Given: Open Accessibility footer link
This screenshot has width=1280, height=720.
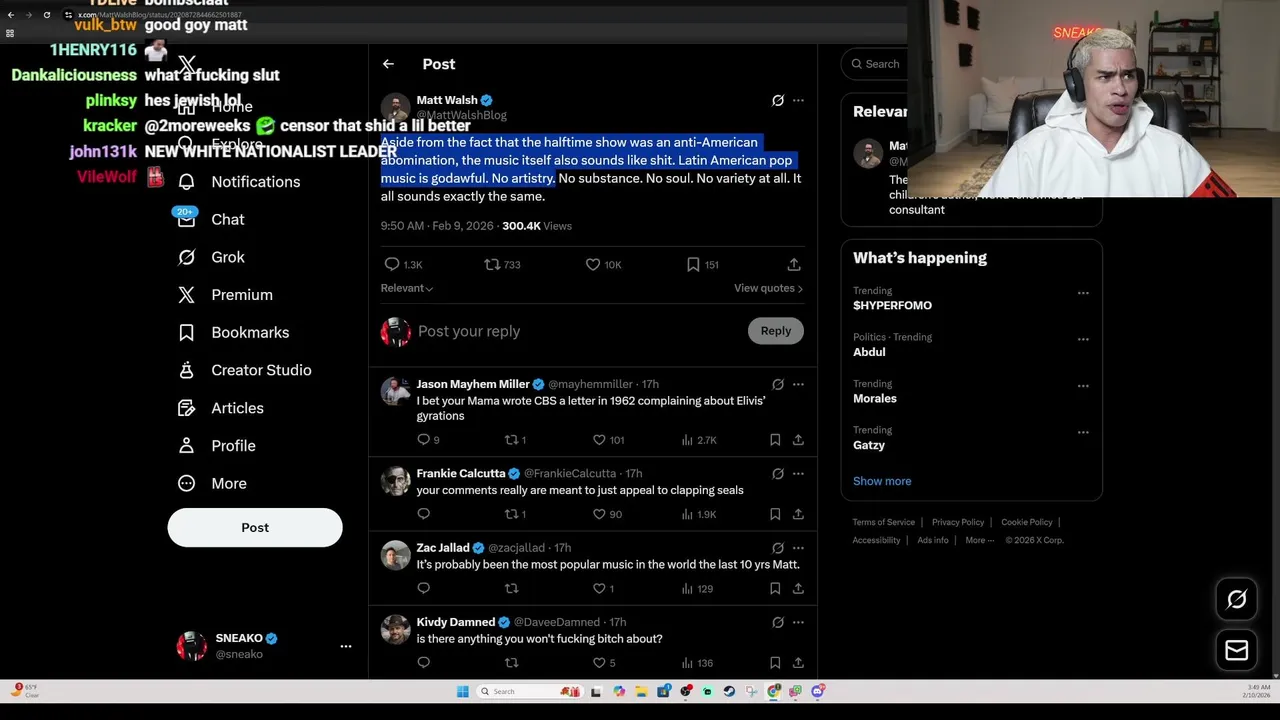Looking at the screenshot, I should point(877,540).
